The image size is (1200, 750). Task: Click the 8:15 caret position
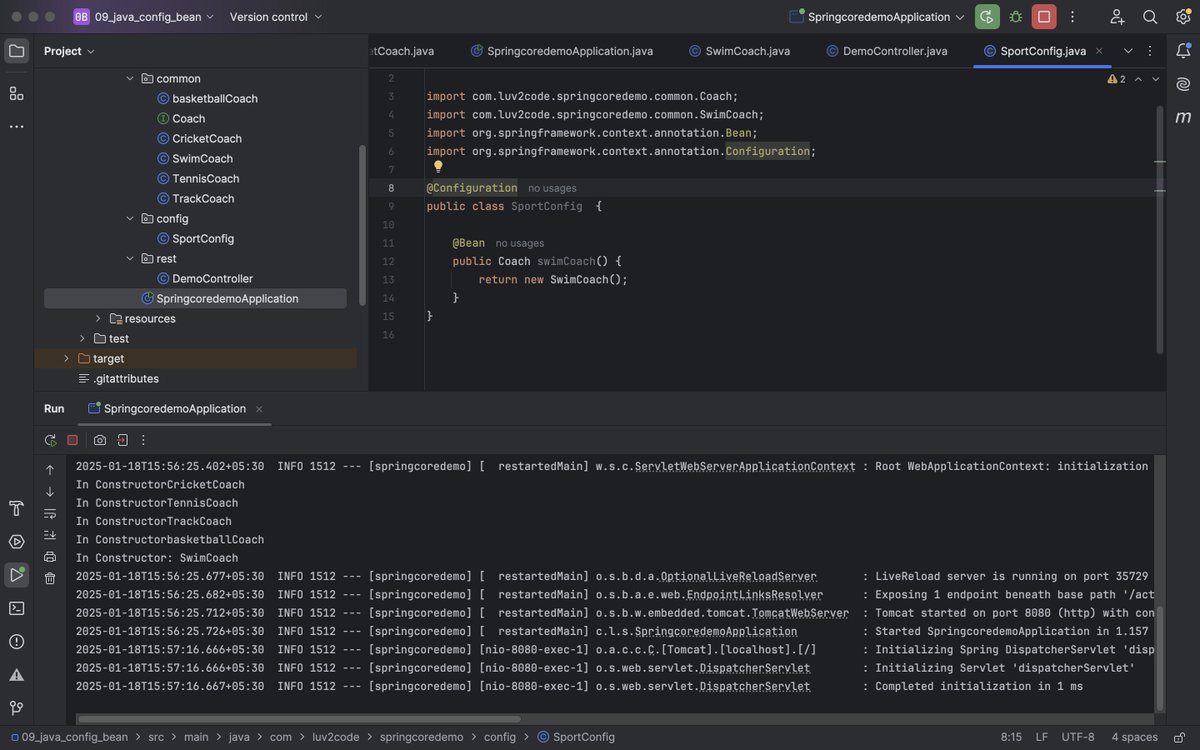[1011, 737]
